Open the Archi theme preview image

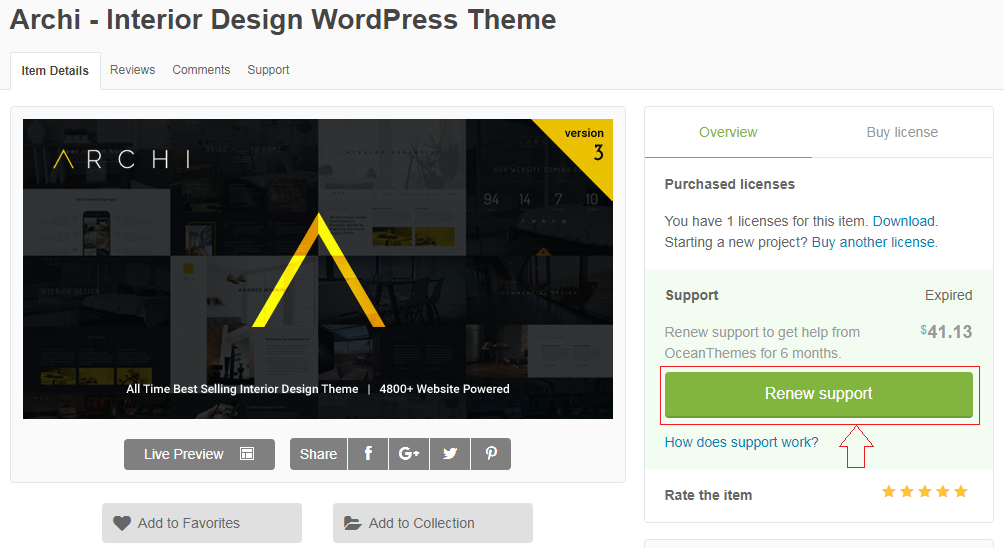318,269
